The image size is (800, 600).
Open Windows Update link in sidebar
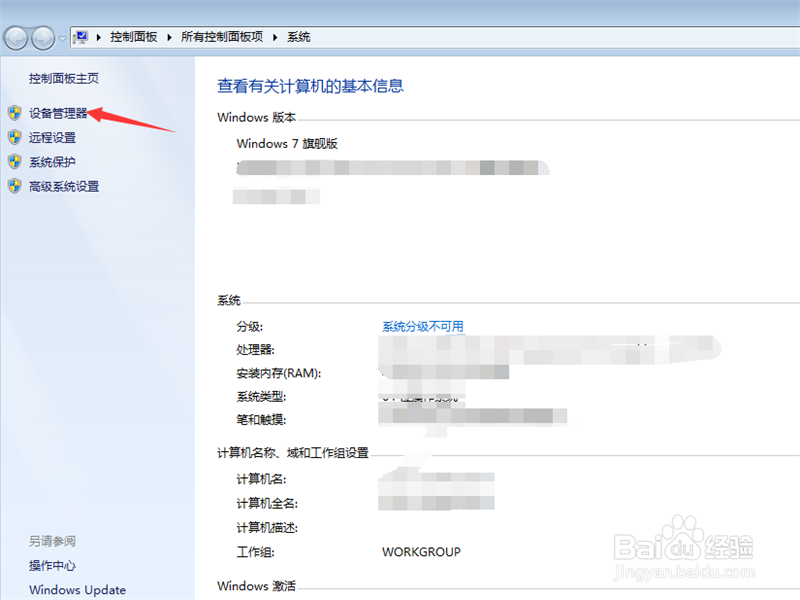click(78, 590)
